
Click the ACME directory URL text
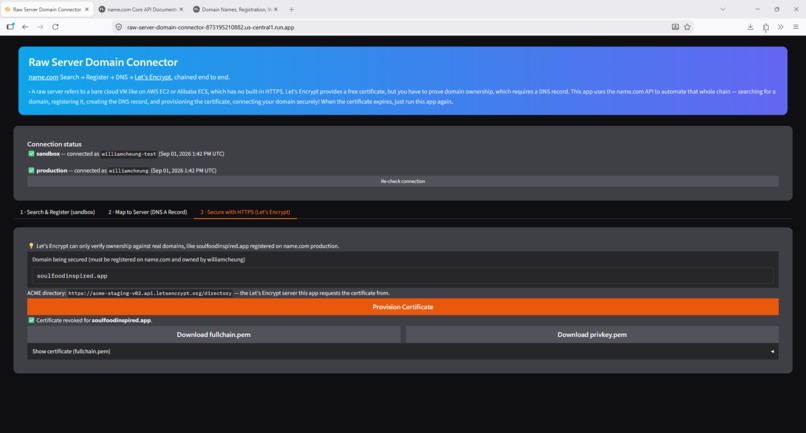point(150,293)
